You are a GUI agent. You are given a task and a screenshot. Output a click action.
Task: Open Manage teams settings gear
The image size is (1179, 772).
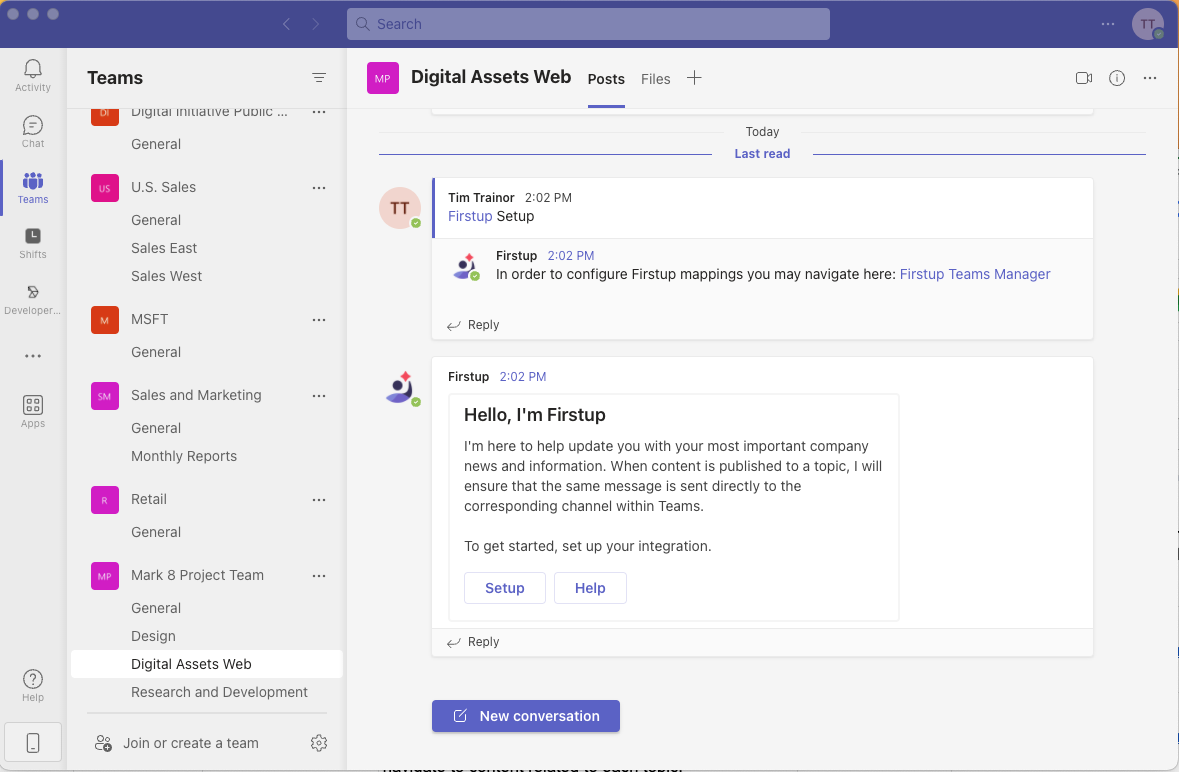click(x=319, y=743)
